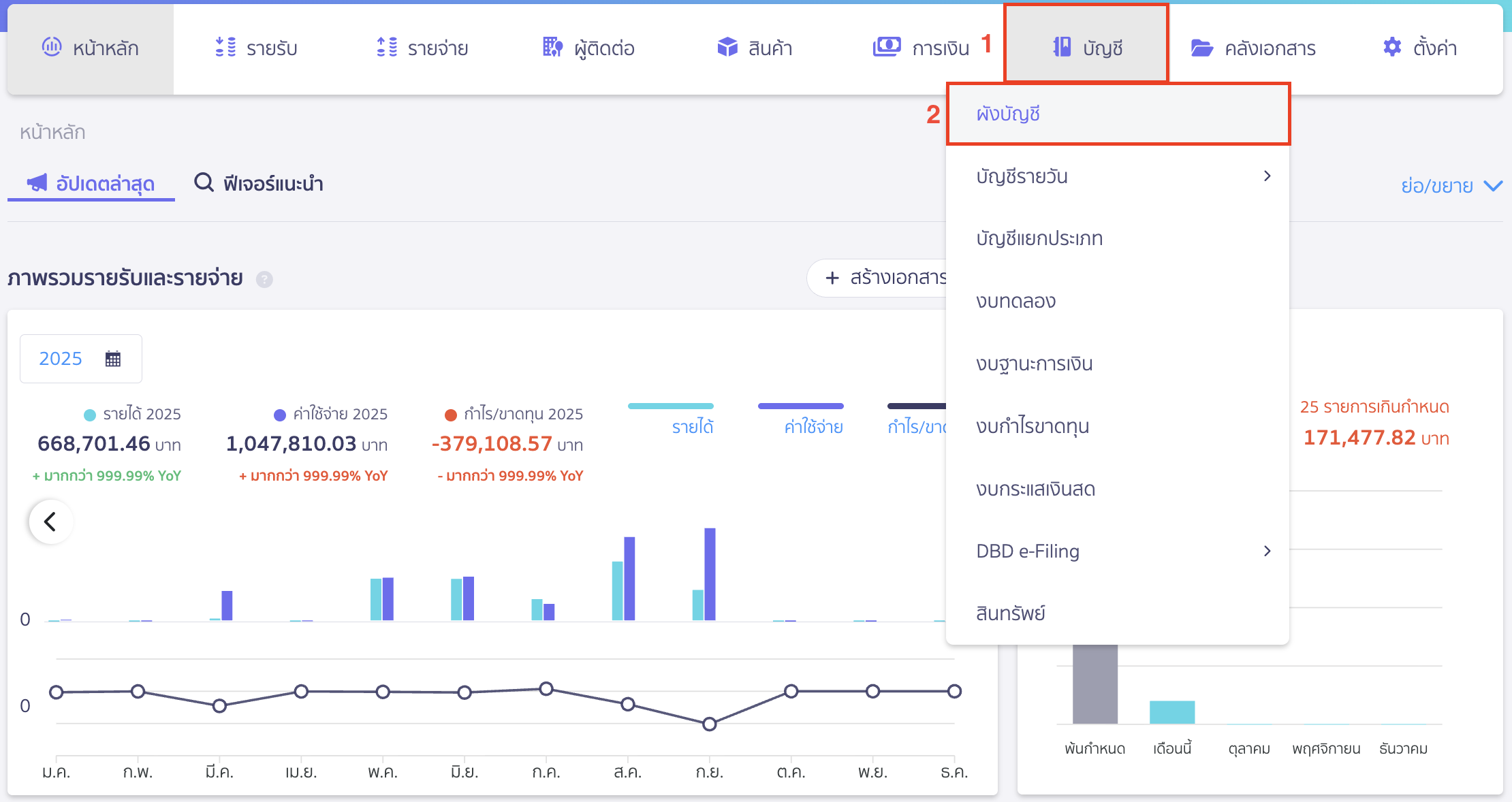The width and height of the screenshot is (1512, 802).
Task: Click the เดือนนี้ cyan bar
Action: click(1172, 712)
